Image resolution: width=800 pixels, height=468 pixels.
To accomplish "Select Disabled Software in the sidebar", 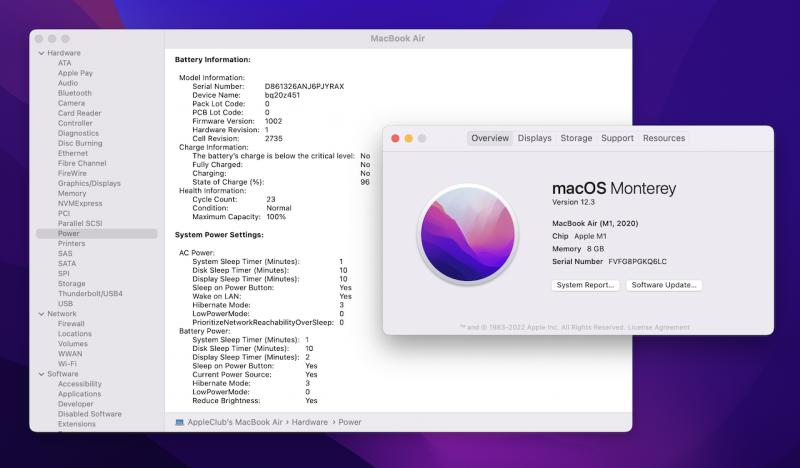I will coord(89,414).
